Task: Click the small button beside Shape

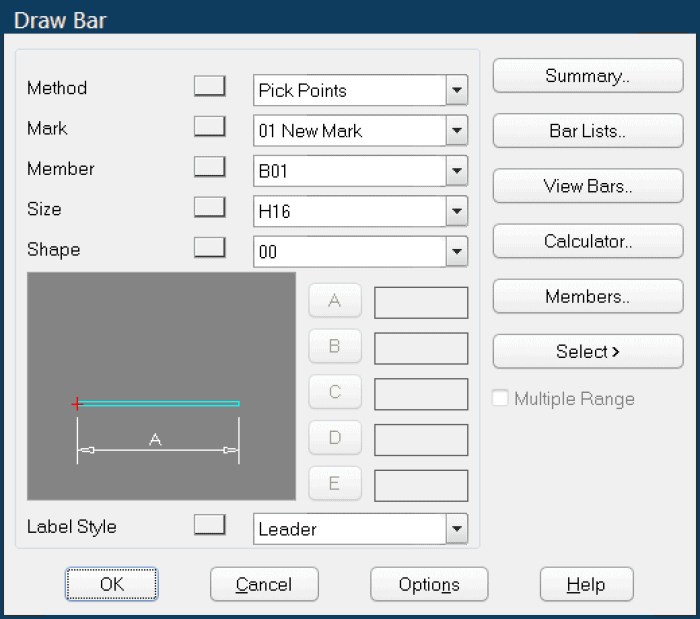Action: [209, 247]
